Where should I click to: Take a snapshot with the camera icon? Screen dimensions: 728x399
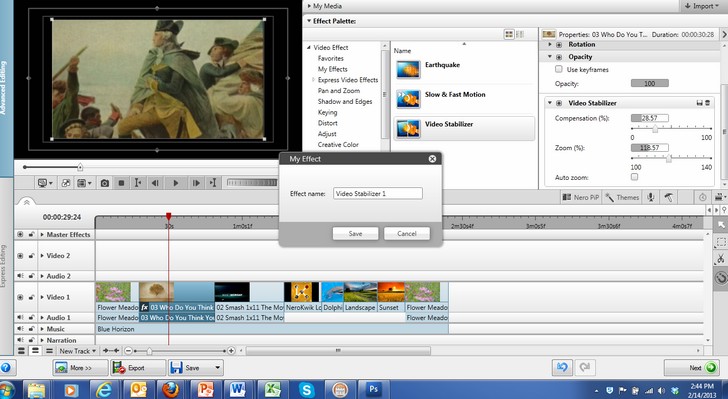click(x=105, y=183)
